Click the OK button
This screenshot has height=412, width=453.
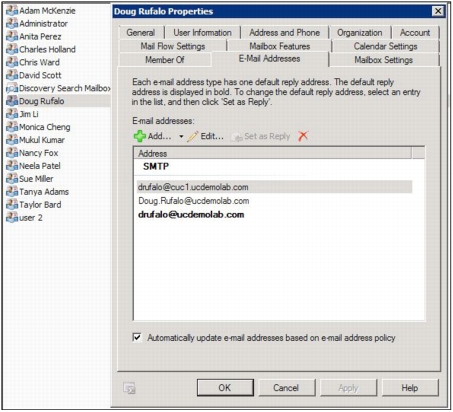[225, 388]
